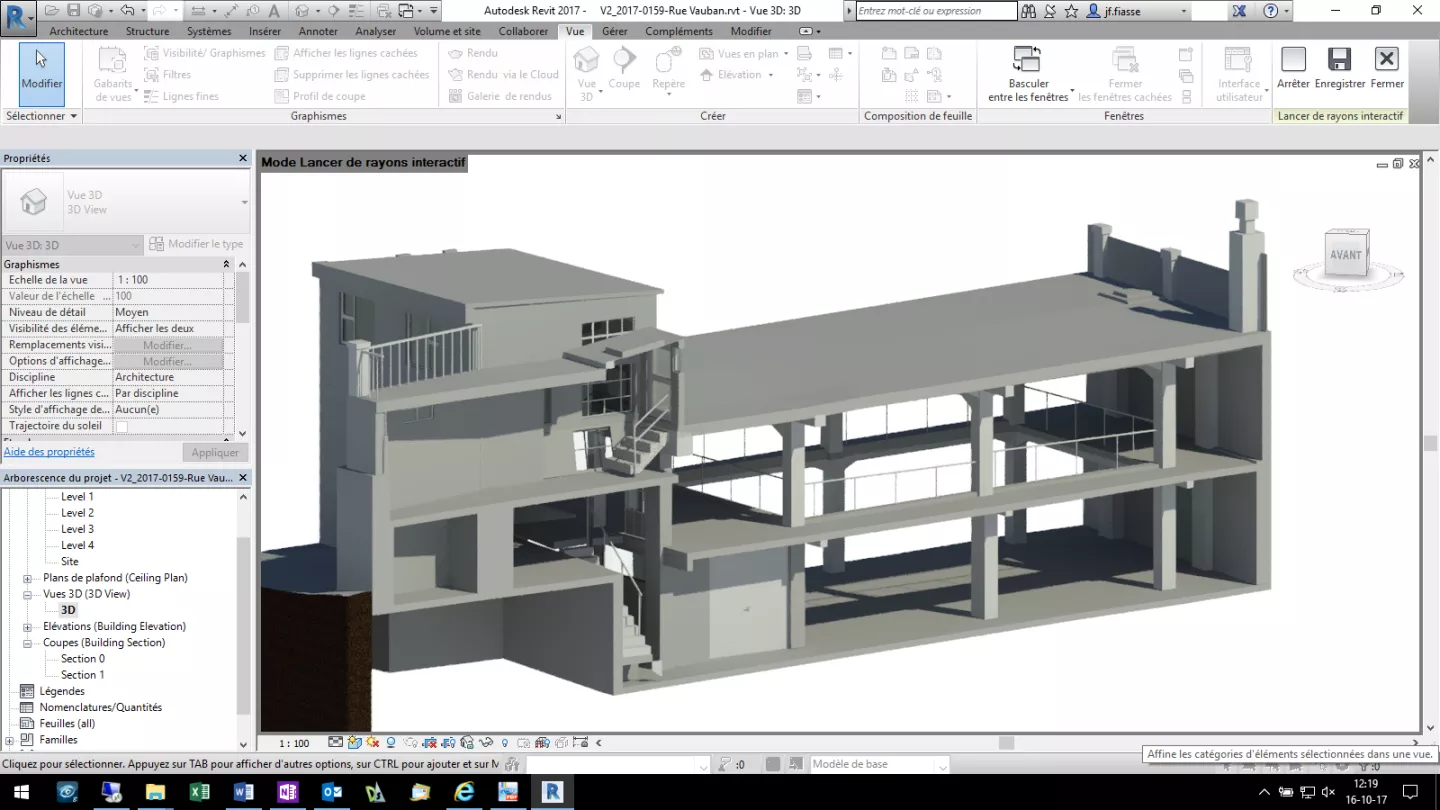Click in the keyword search field
The image size is (1440, 810).
(x=936, y=11)
